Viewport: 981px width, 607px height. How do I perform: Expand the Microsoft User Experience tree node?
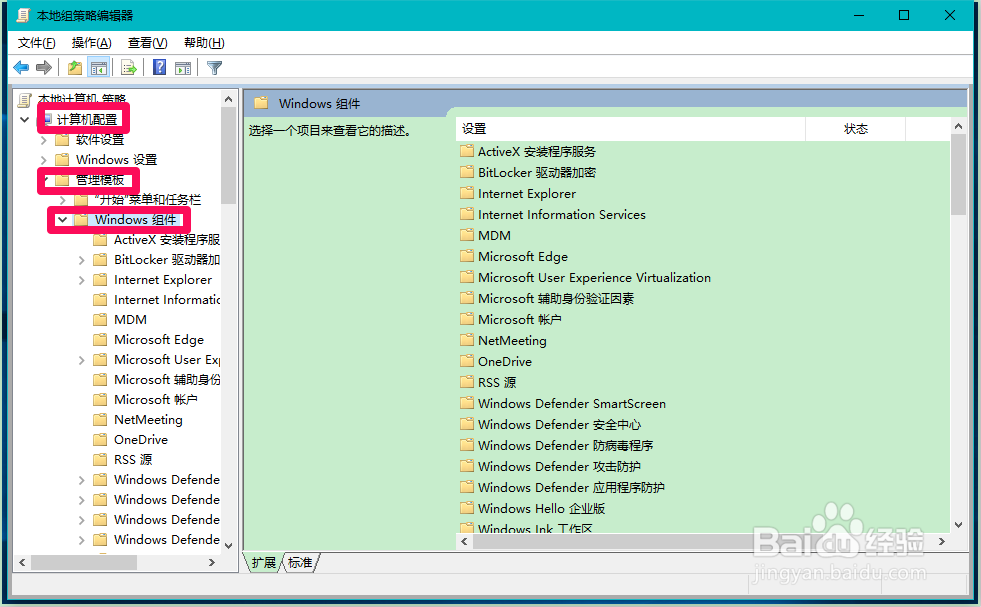81,360
